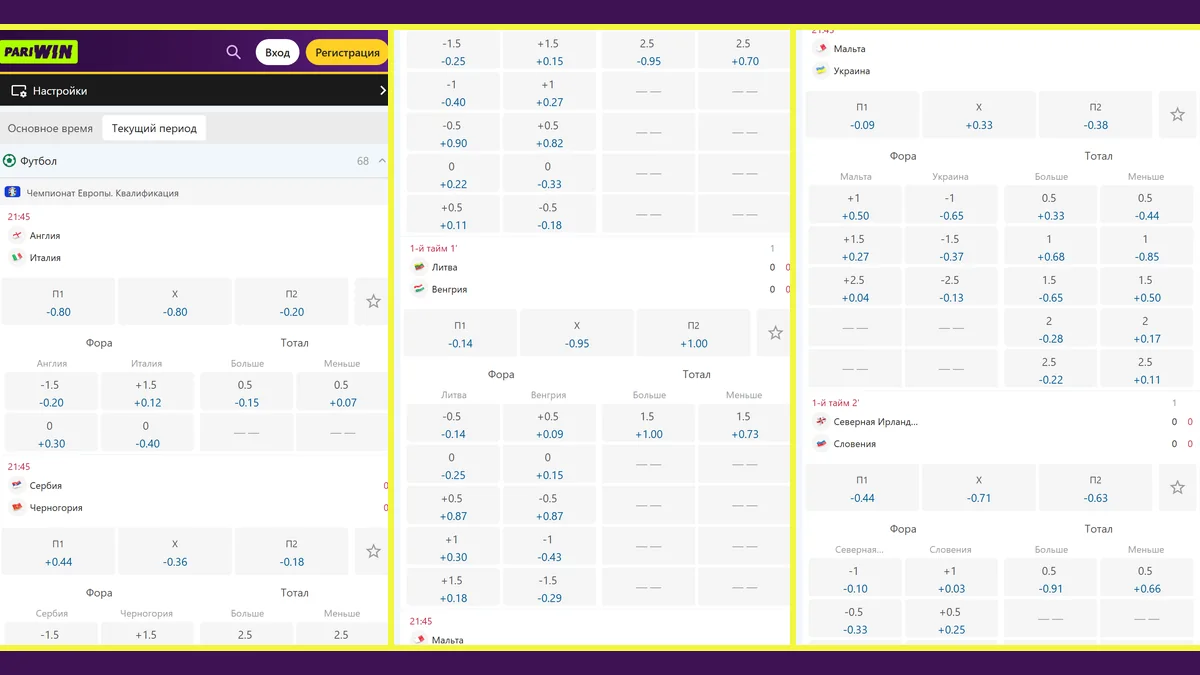Toggle the star for Северная Ирландия–Словения
The width and height of the screenshot is (1200, 675).
(x=1177, y=488)
